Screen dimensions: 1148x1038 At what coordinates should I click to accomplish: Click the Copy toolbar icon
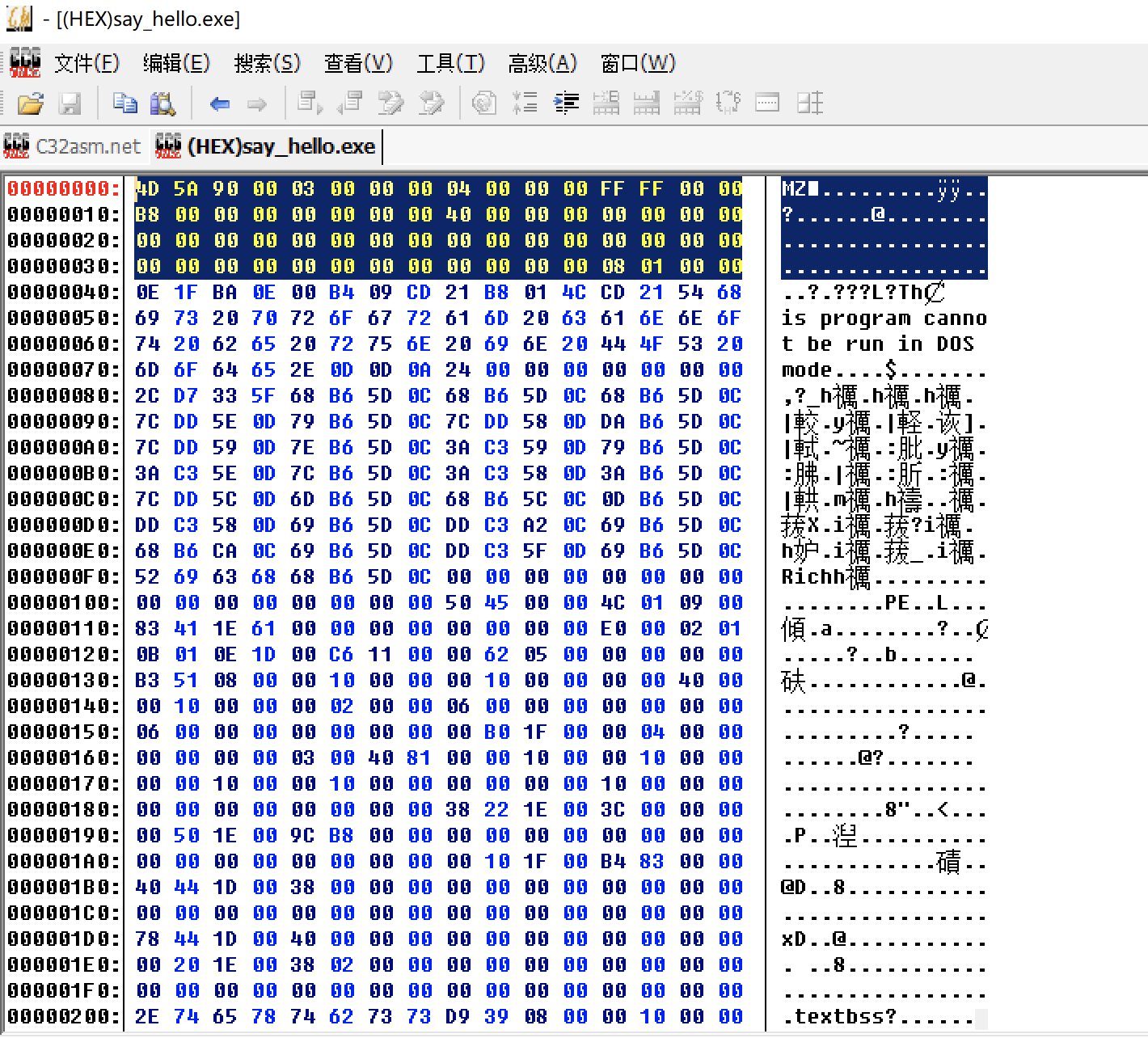click(x=125, y=103)
